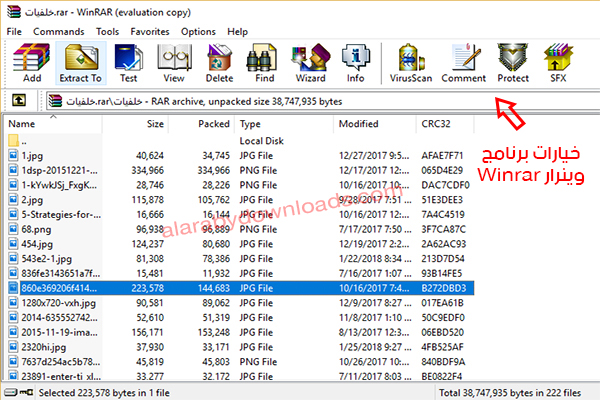Start the VirusScan tool
This screenshot has height=400, width=600.
pos(411,63)
